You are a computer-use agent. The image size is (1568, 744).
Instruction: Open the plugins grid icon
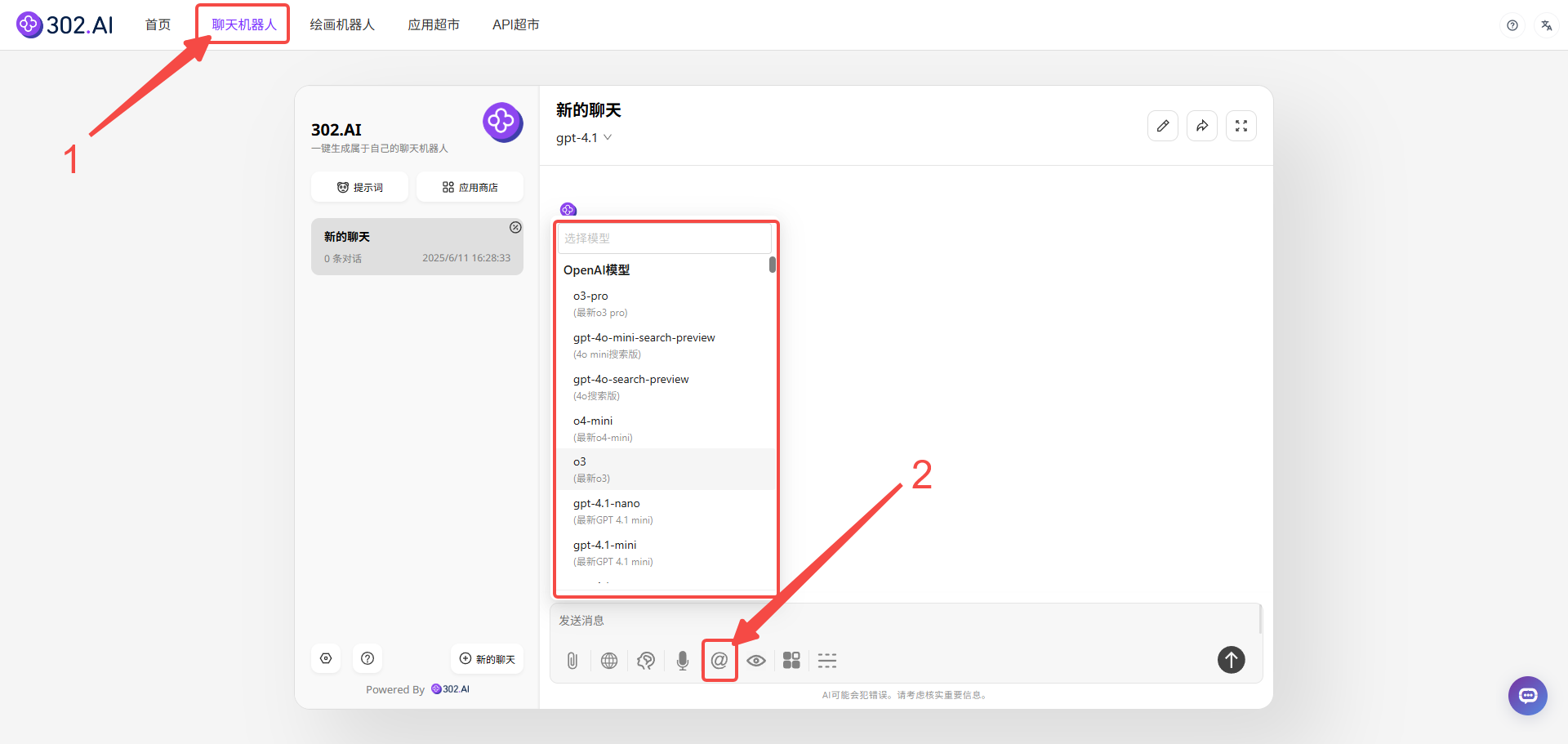click(x=791, y=660)
